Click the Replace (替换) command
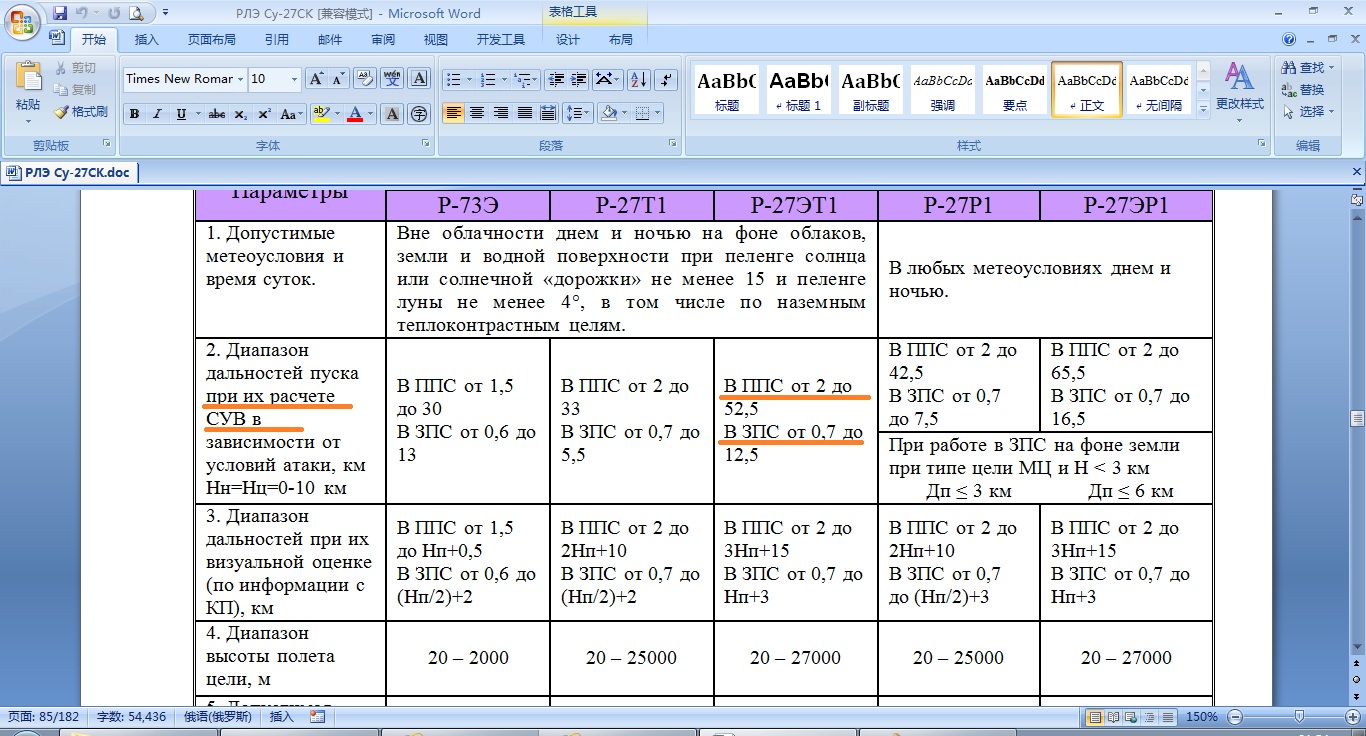The image size is (1366, 736). pos(1304,90)
